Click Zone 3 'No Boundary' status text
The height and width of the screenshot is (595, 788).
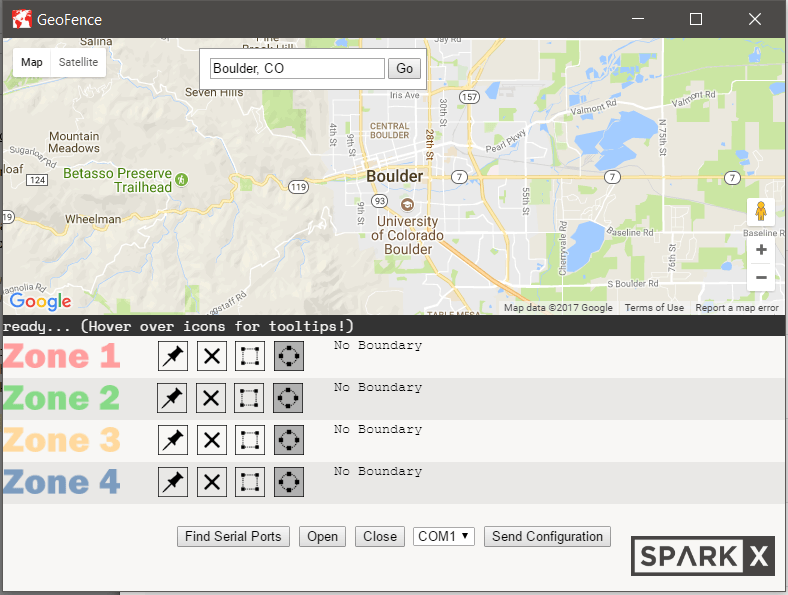click(378, 429)
